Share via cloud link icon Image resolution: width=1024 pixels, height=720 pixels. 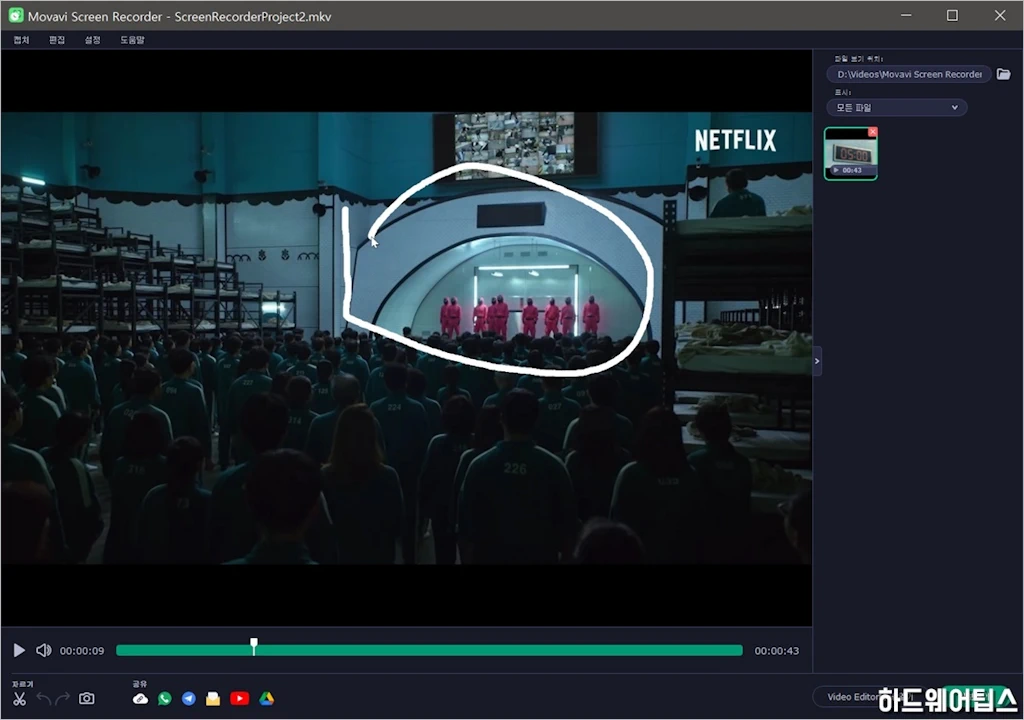pyautogui.click(x=140, y=698)
